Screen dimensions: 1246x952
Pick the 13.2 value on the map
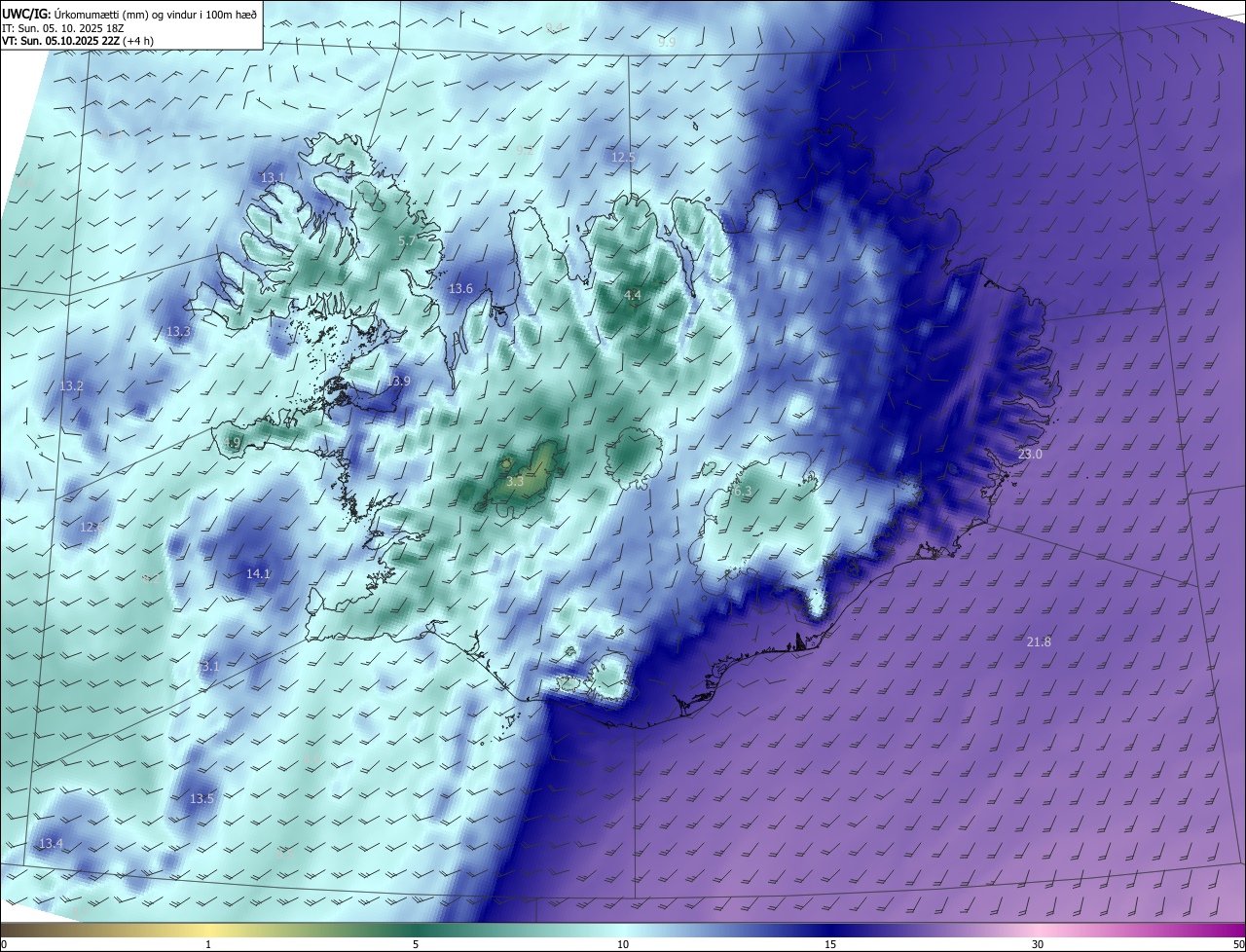click(72, 386)
